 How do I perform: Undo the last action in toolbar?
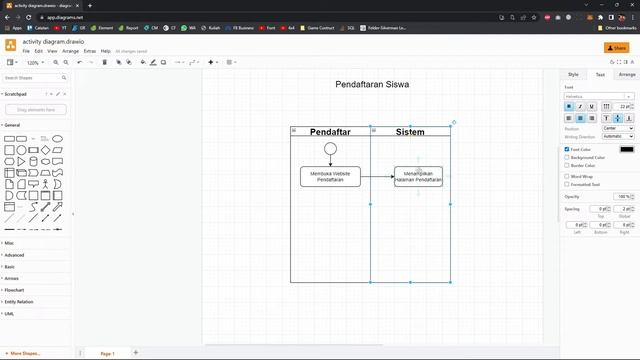(80, 62)
